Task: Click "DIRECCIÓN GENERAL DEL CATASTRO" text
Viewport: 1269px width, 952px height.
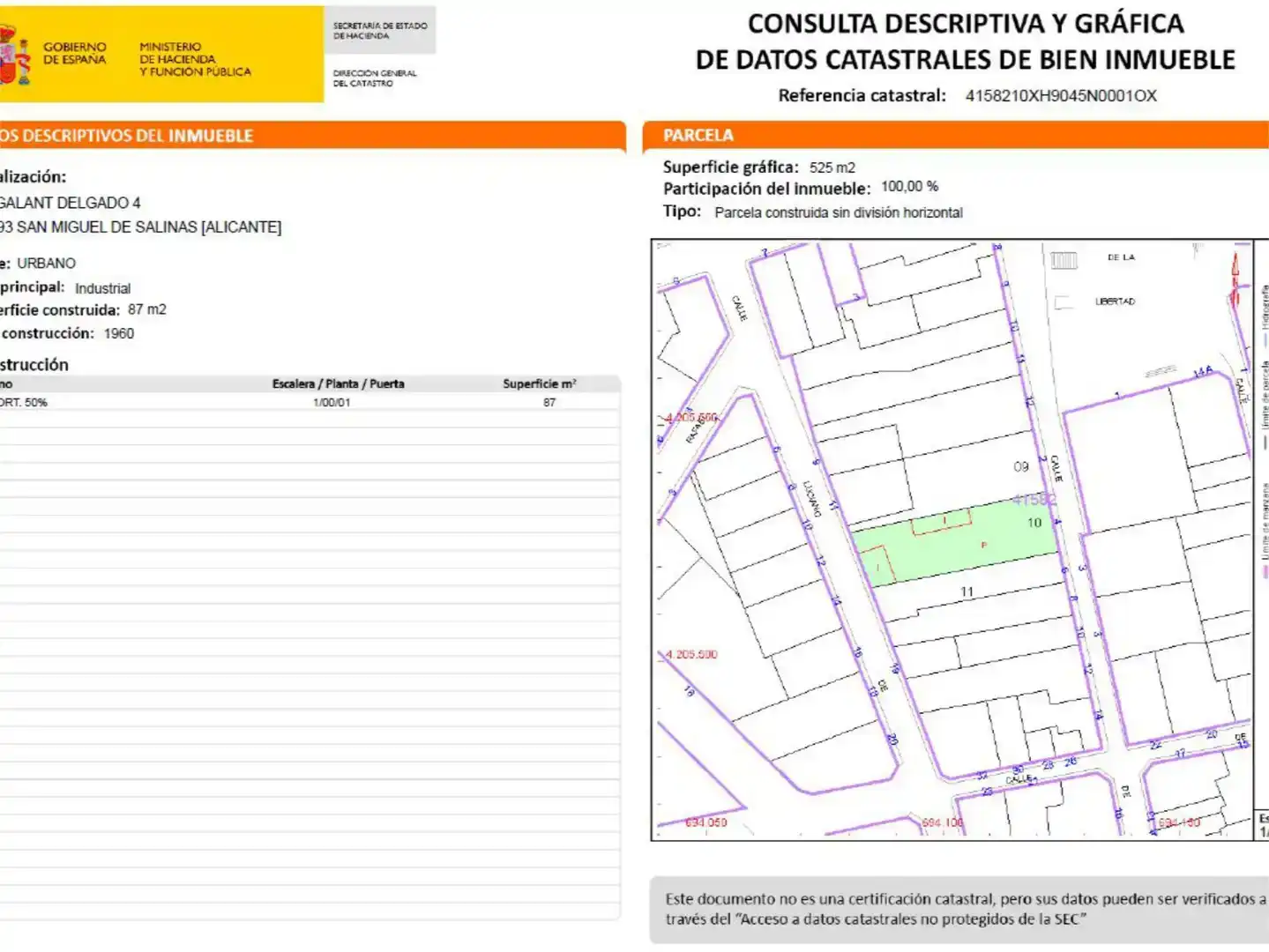Action: click(x=375, y=78)
